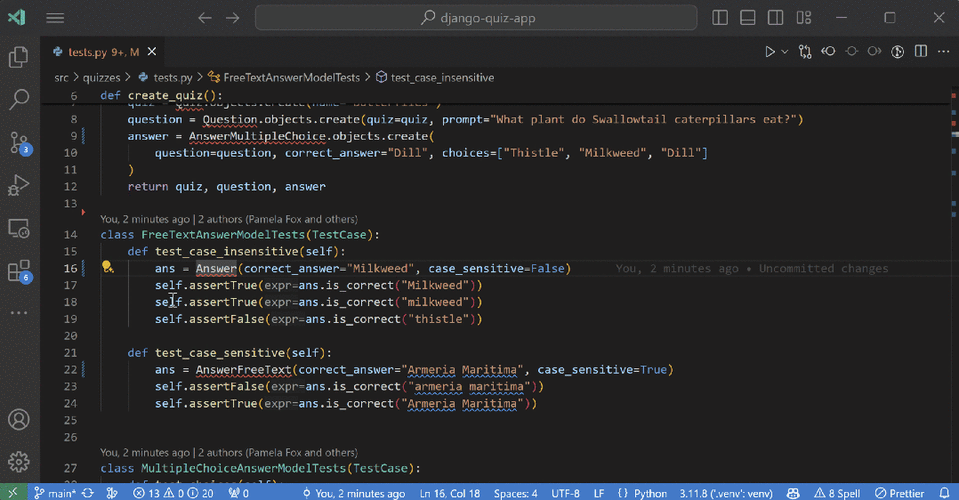Show problems: 13 errors, 0 warnings
Screen dimensions: 959x500
[x=173, y=493]
